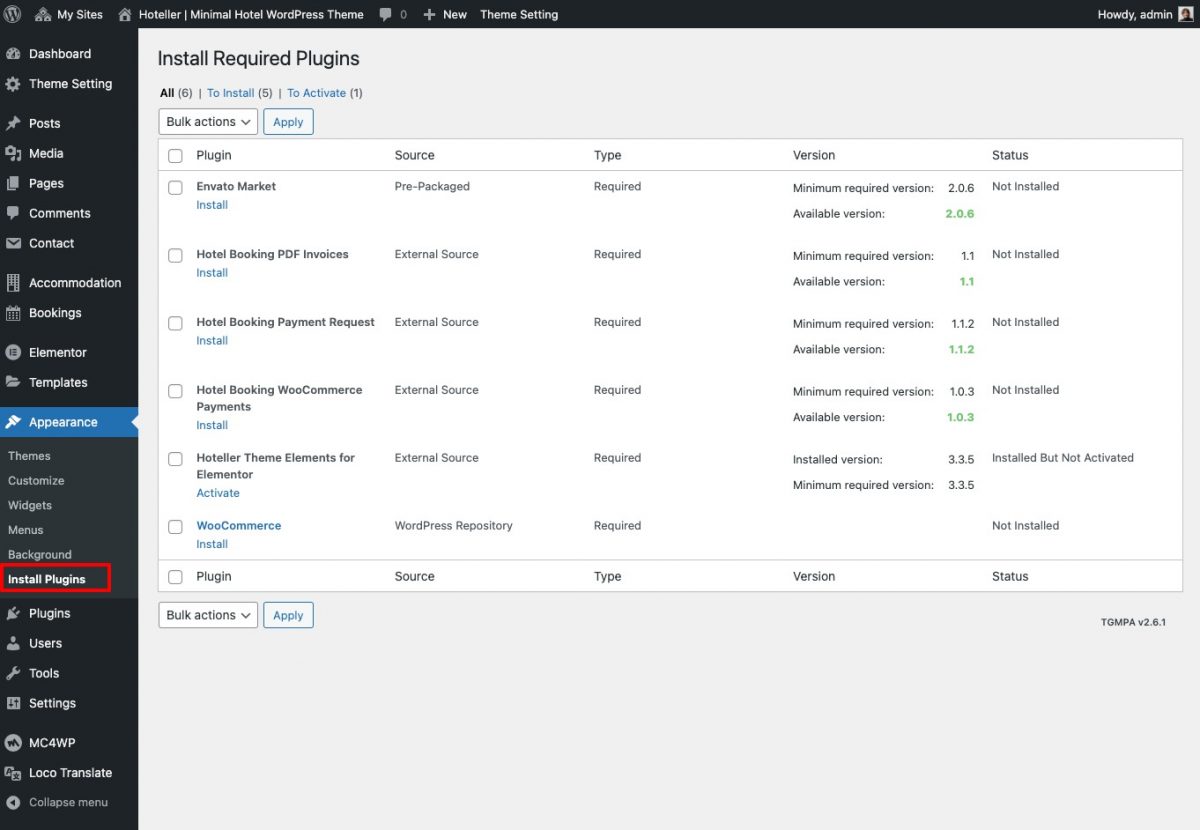Open Theme Setting from the top bar
This screenshot has width=1200, height=830.
519,14
